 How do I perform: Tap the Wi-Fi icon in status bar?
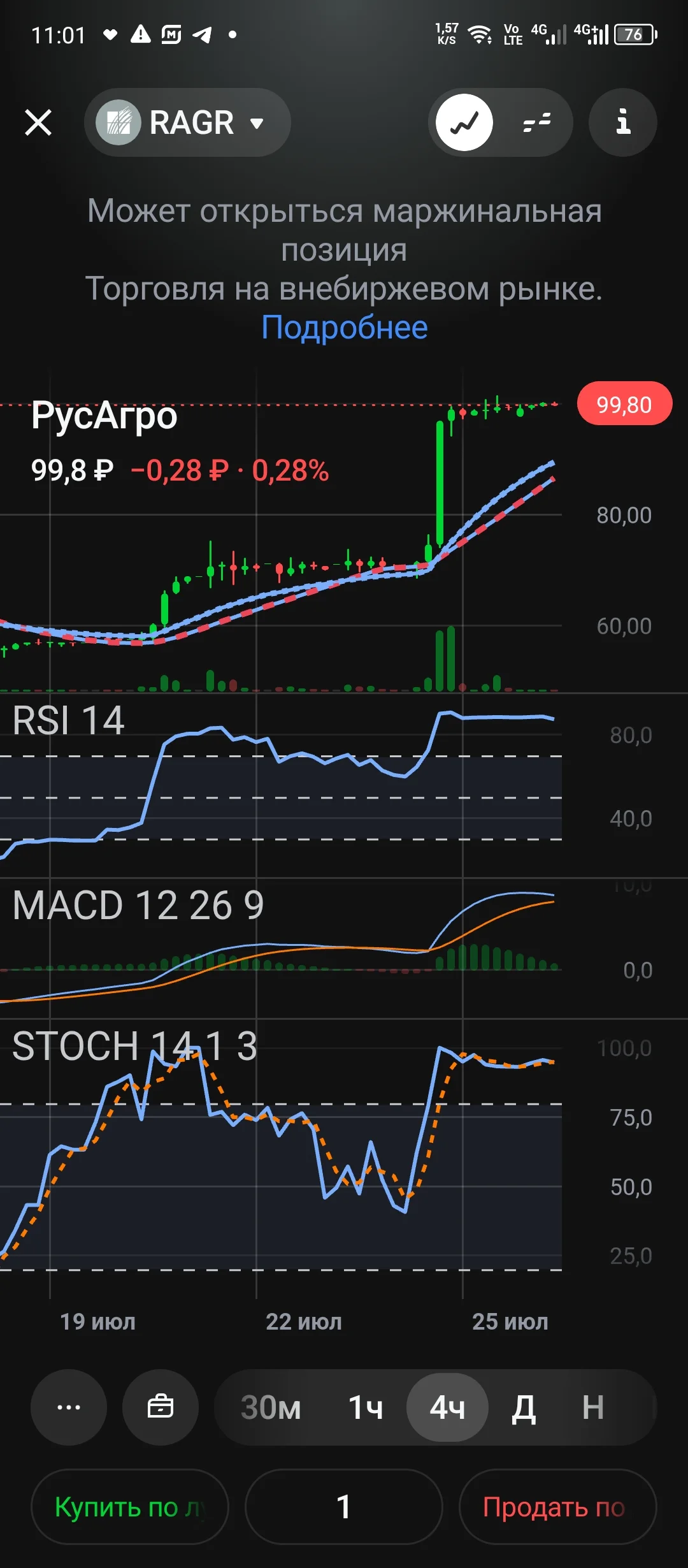(479, 34)
